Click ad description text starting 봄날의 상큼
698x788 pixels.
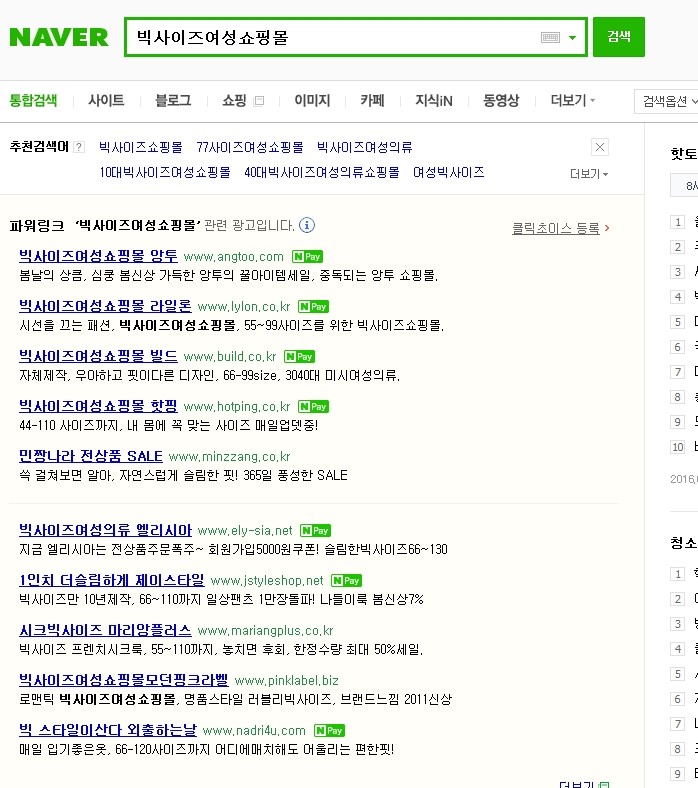click(229, 275)
